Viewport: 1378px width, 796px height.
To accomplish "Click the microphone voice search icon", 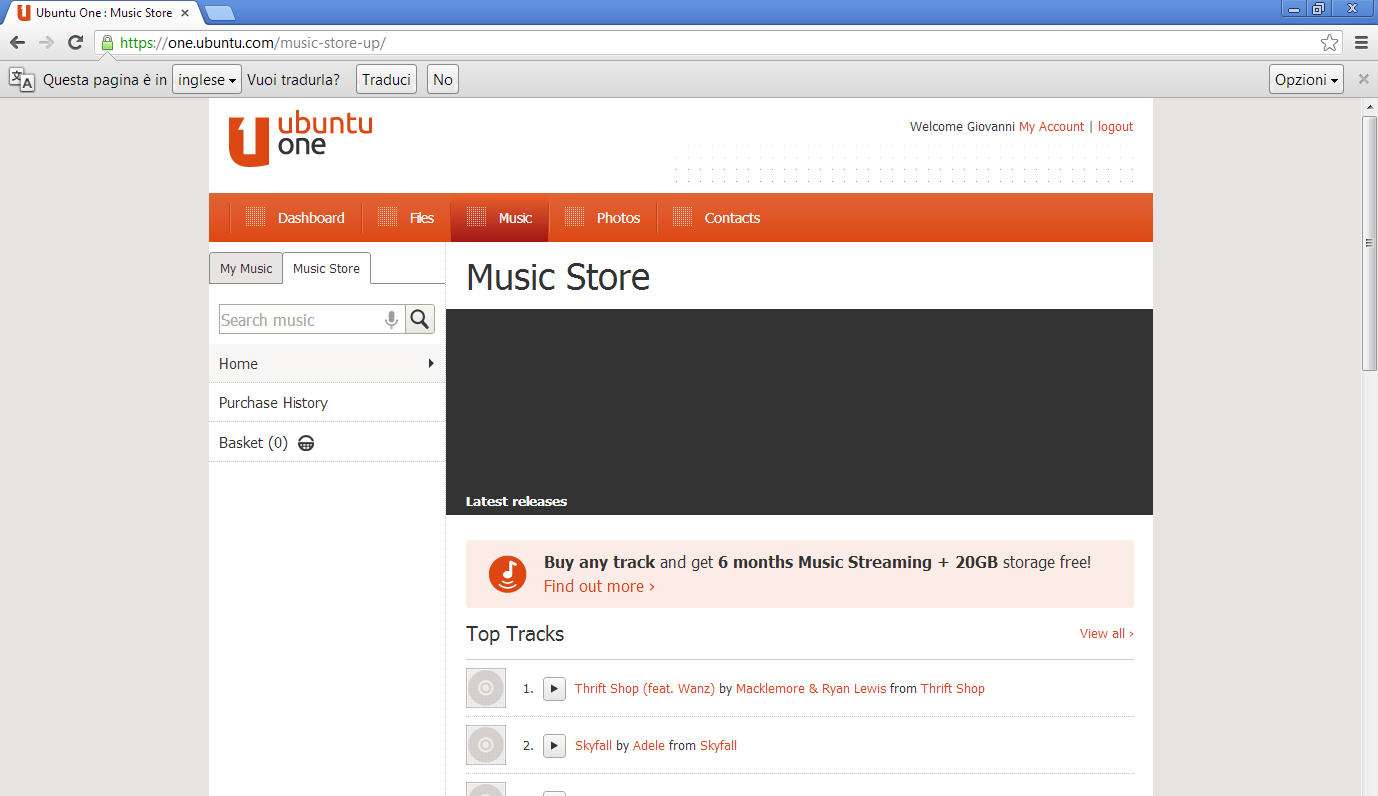I will (x=391, y=319).
